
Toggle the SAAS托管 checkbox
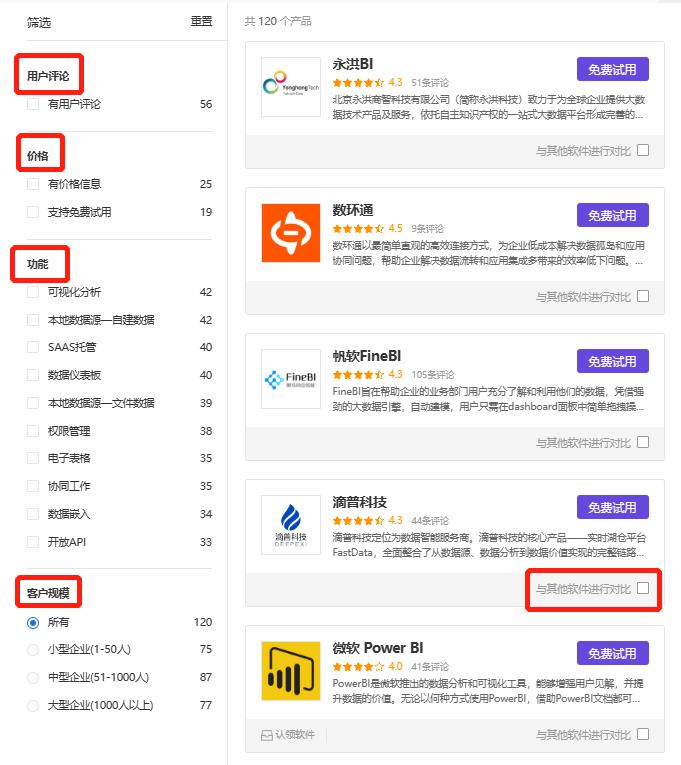tap(33, 347)
